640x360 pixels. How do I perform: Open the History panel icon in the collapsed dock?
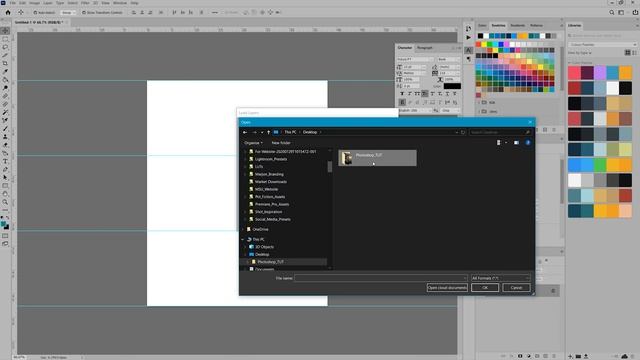point(468,29)
